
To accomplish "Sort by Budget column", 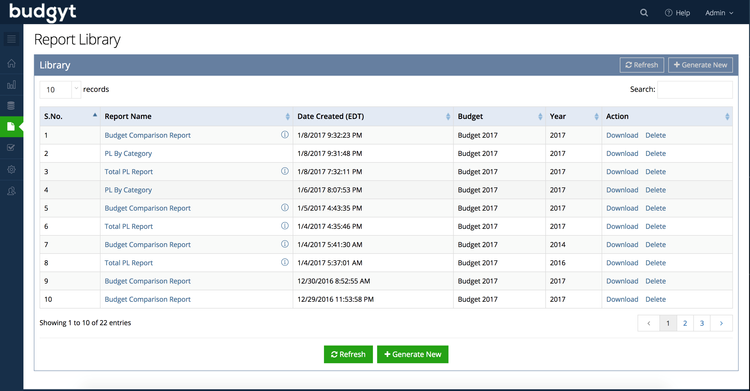I will [499, 116].
